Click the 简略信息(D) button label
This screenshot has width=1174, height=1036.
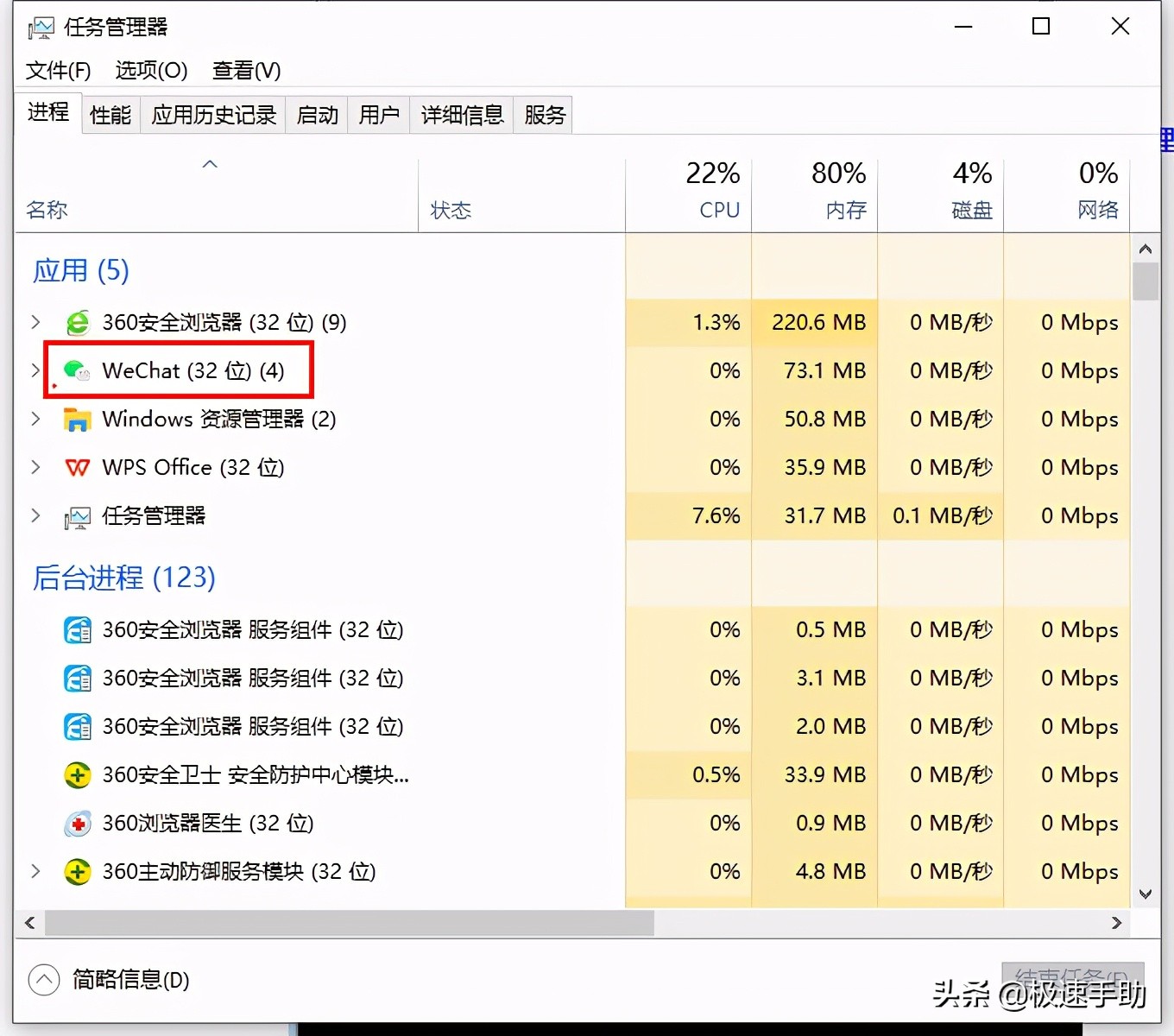131,980
